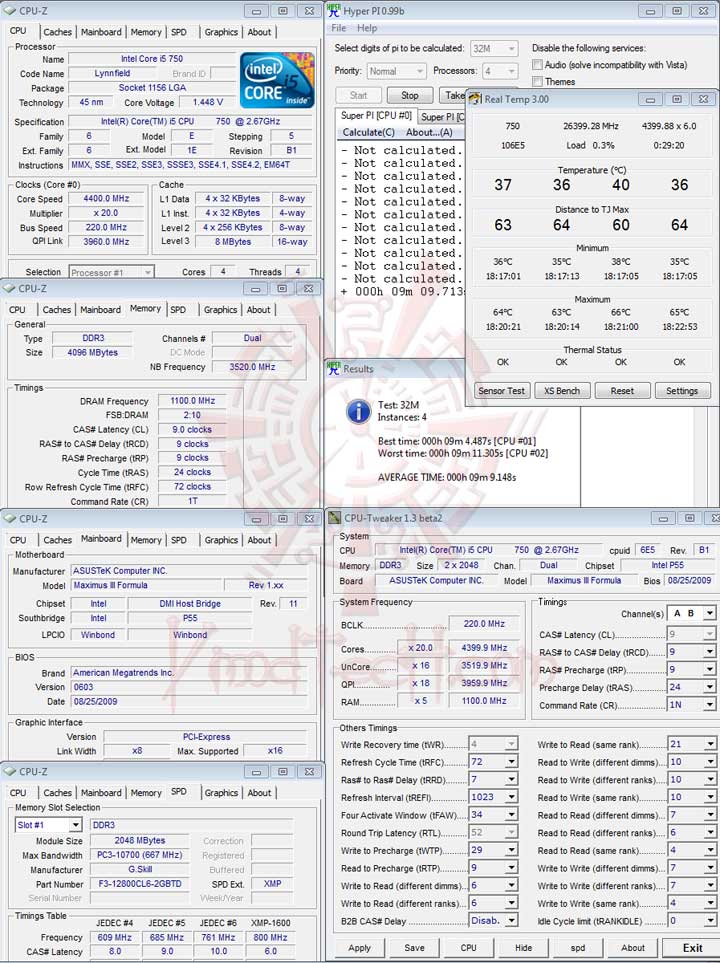
Task: Open the Precharge Delay (tRAS) dropdown
Action: (x=692, y=687)
